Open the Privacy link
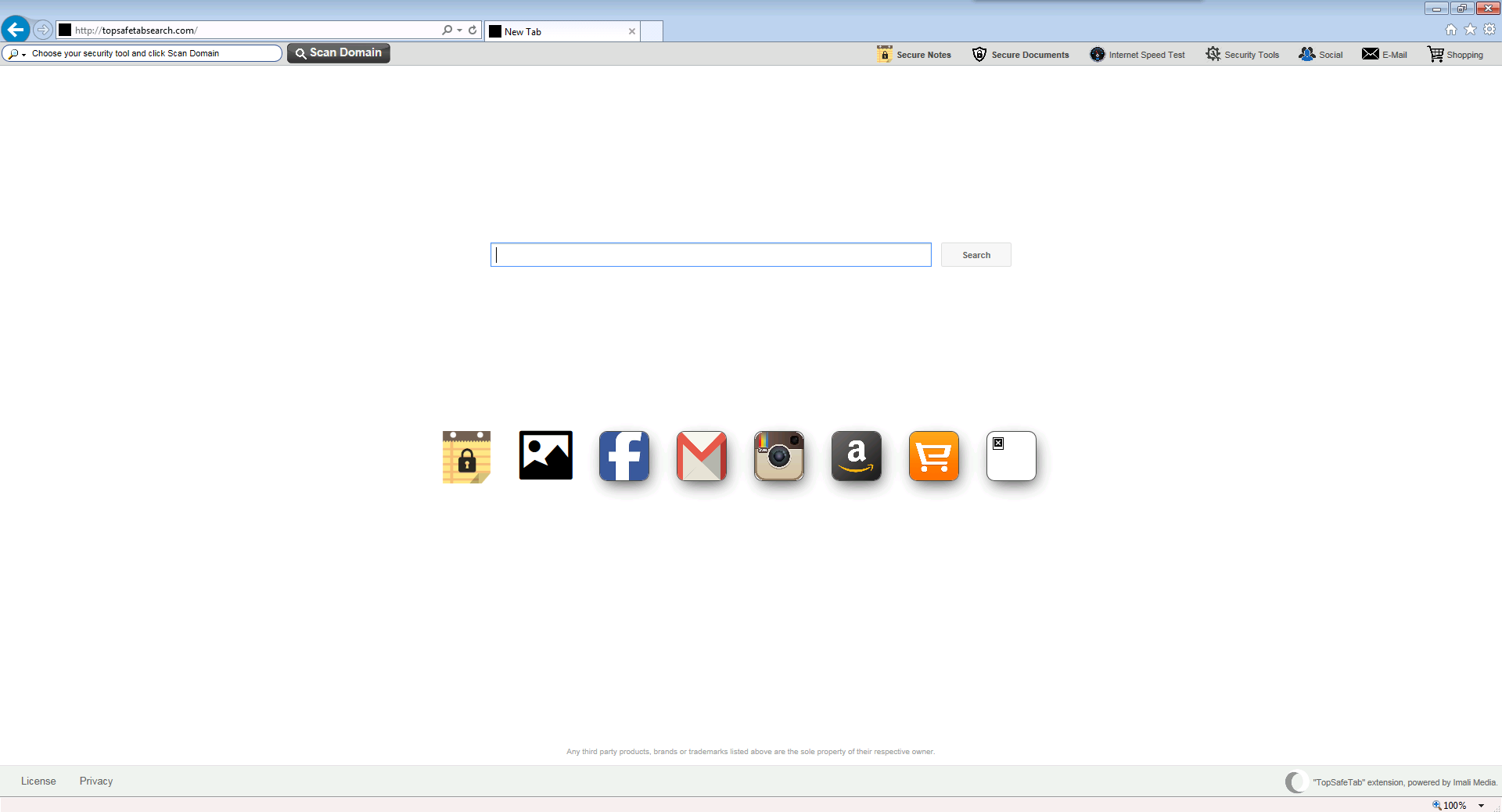The image size is (1502, 812). coord(96,781)
